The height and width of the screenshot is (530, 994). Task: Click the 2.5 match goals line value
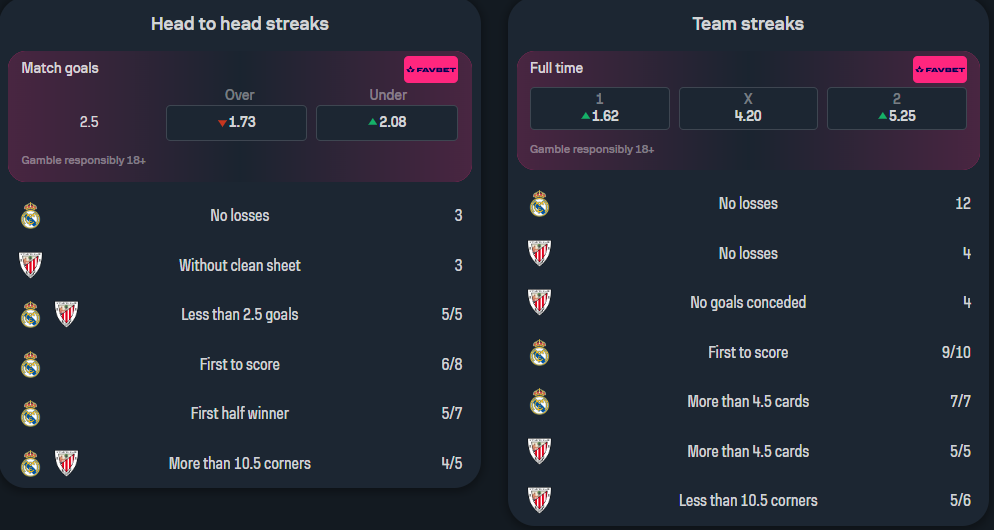point(90,123)
